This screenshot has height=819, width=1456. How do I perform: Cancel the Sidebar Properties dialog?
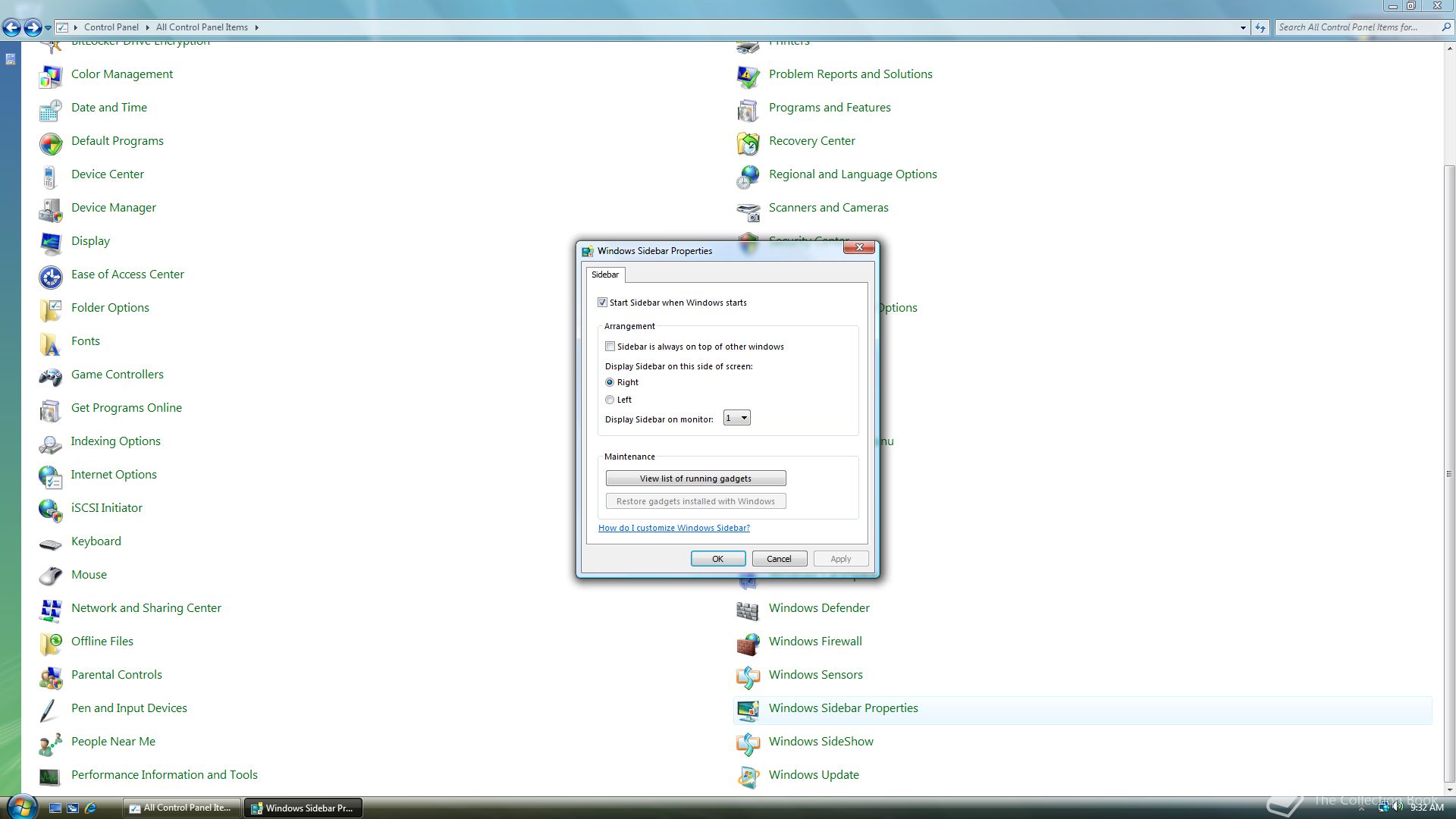coord(779,559)
